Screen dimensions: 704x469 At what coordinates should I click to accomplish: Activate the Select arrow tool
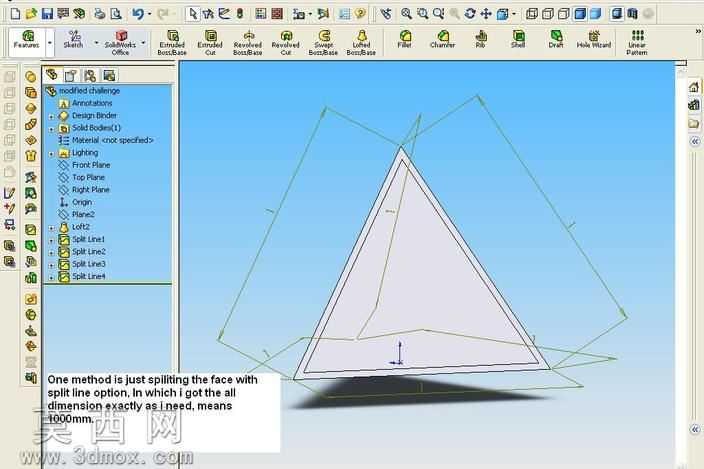192,14
